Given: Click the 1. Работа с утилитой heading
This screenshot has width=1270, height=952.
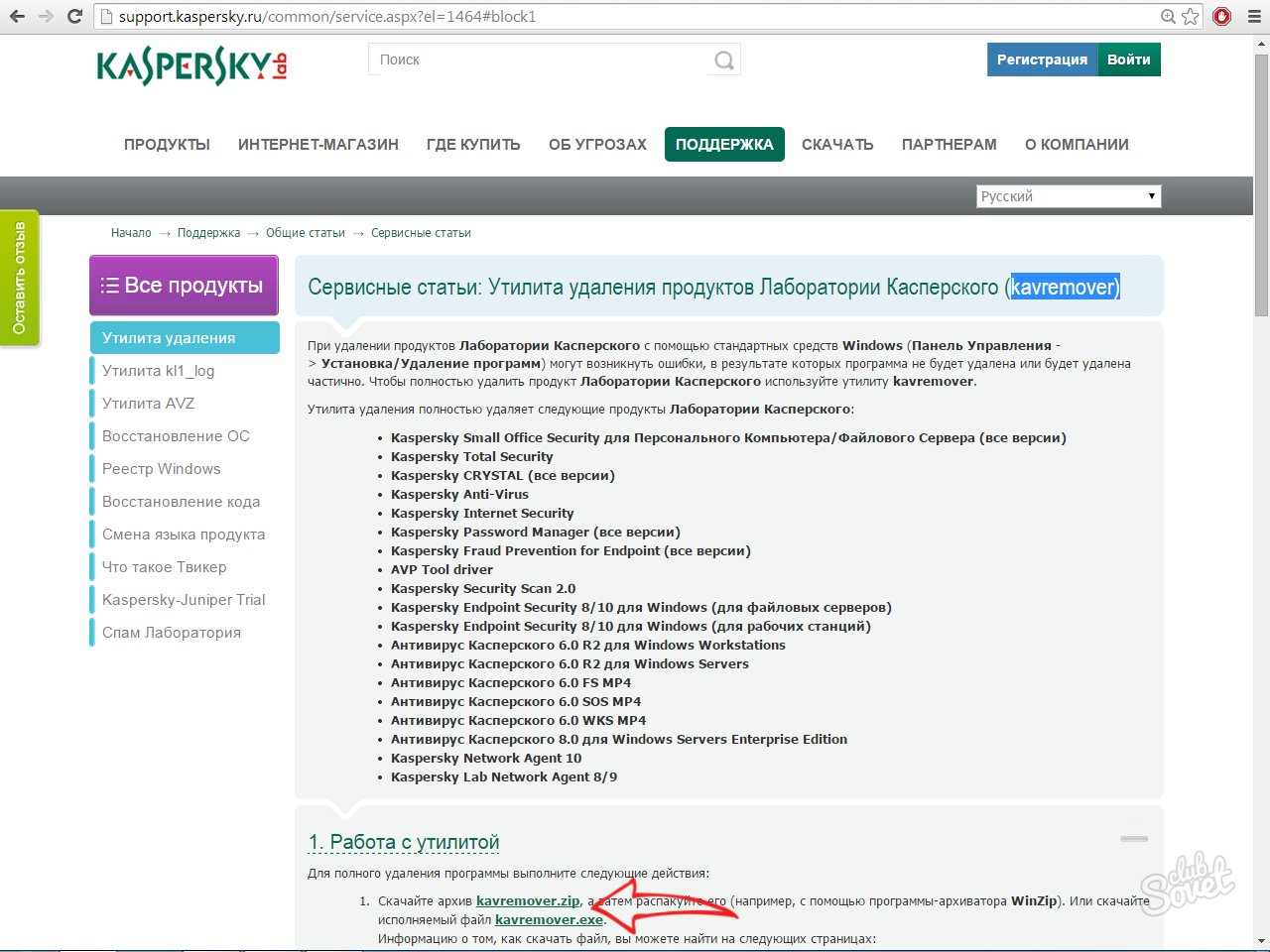Looking at the screenshot, I should coord(404,842).
